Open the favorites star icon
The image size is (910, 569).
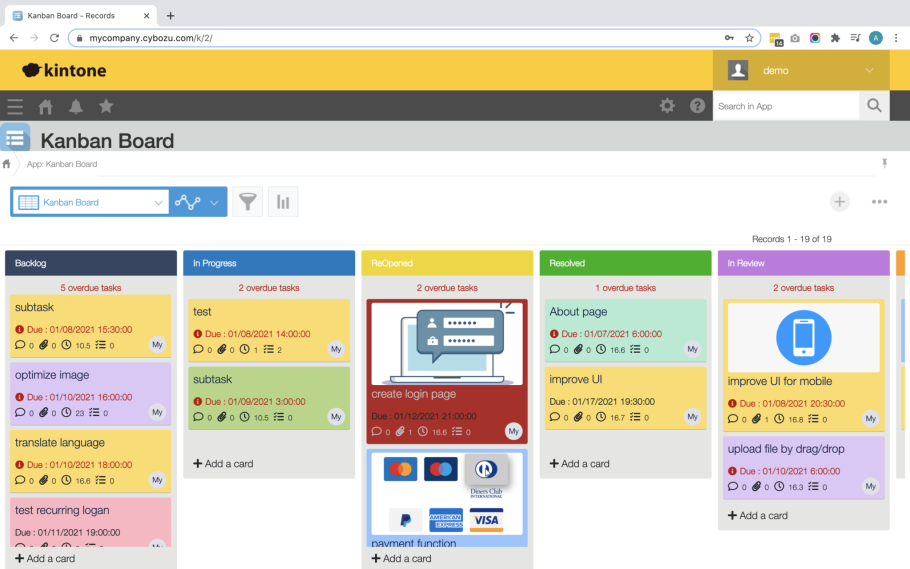(x=106, y=106)
